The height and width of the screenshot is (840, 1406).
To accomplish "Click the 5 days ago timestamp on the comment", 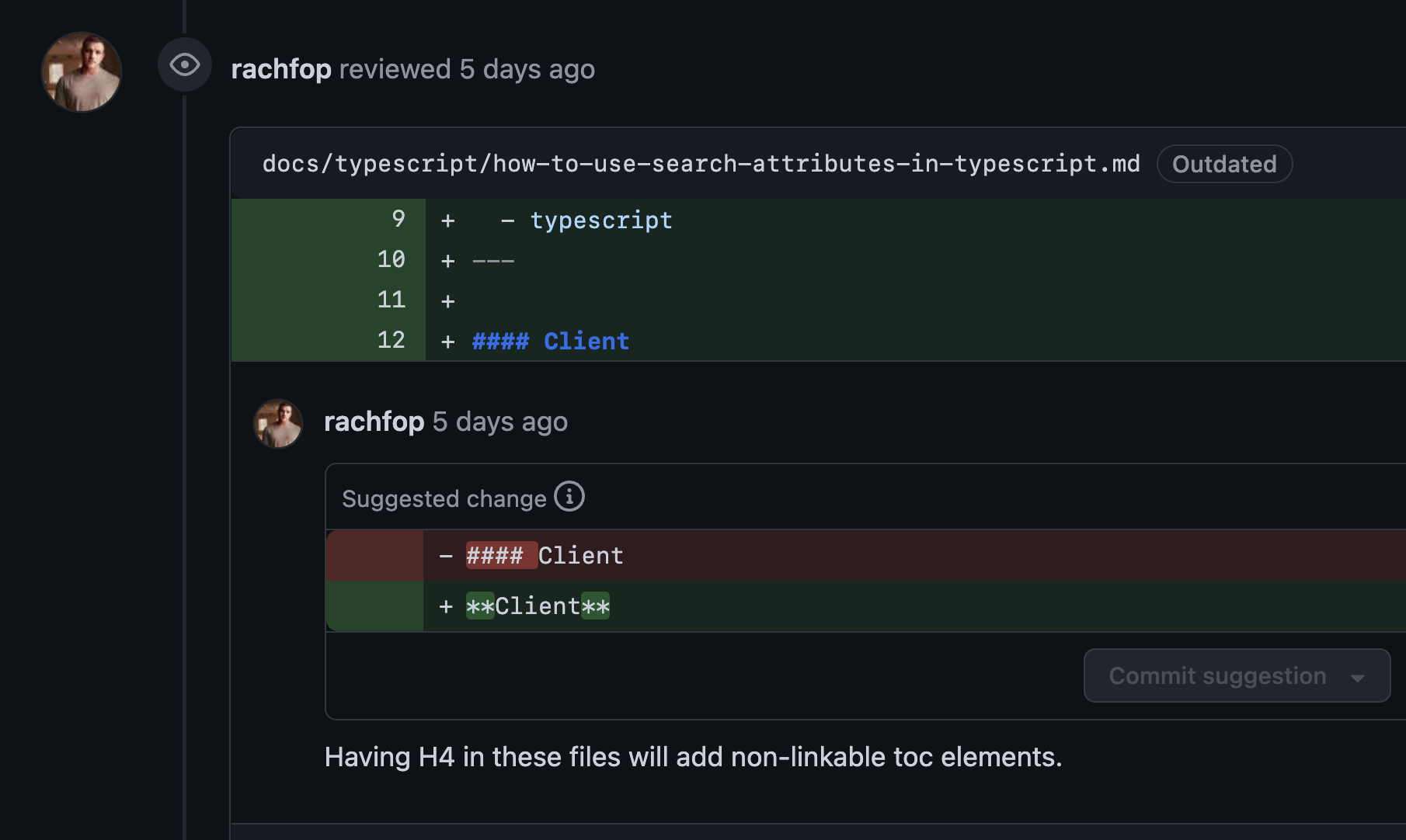I will coord(499,422).
